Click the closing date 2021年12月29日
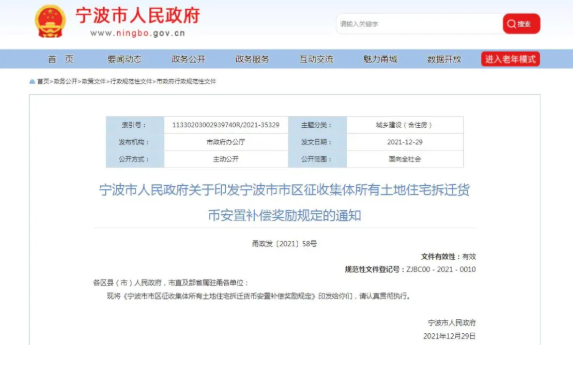Viewport: 573px width, 371px height. tap(449, 336)
